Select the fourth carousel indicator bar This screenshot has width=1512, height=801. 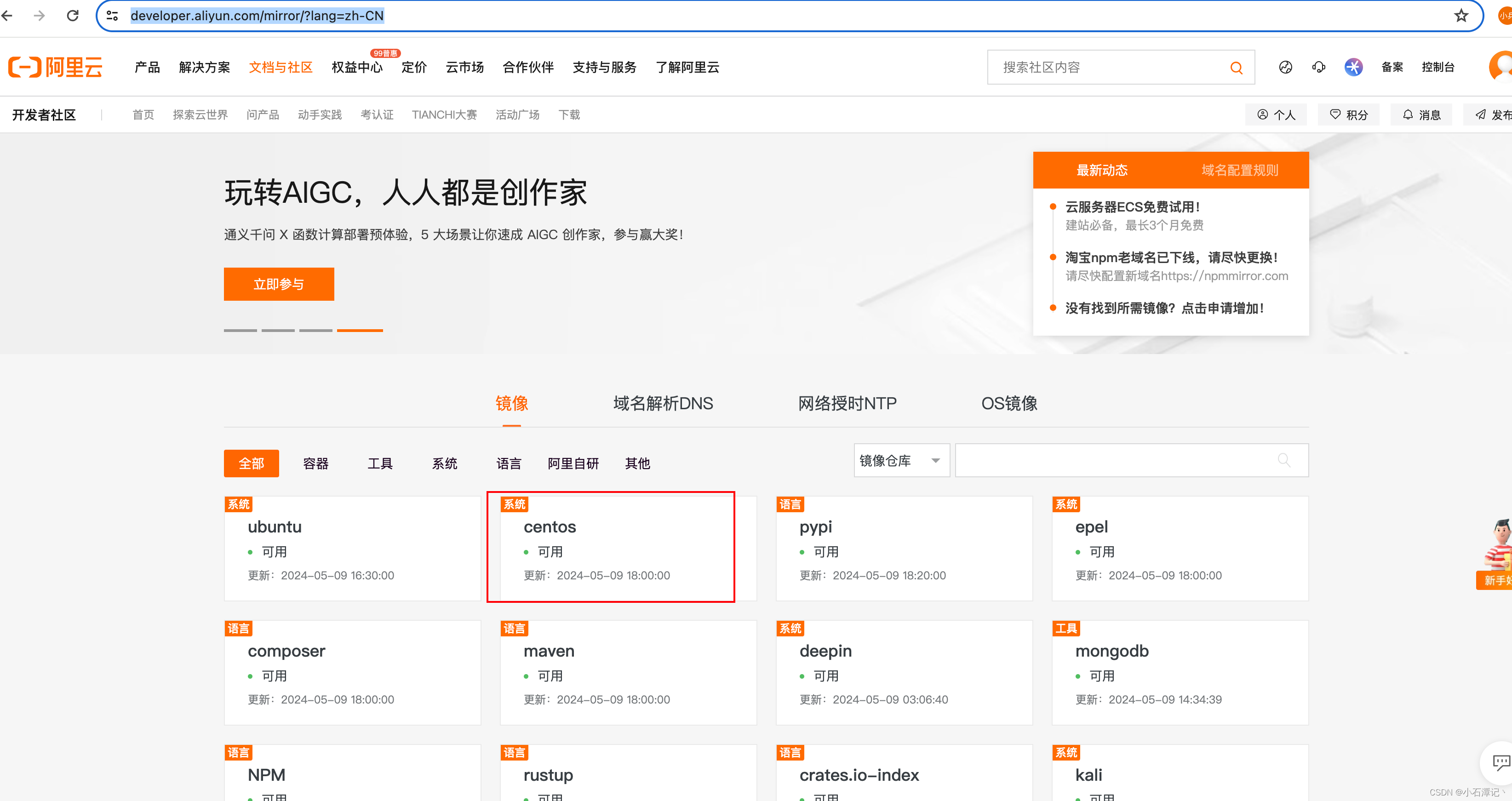359,331
